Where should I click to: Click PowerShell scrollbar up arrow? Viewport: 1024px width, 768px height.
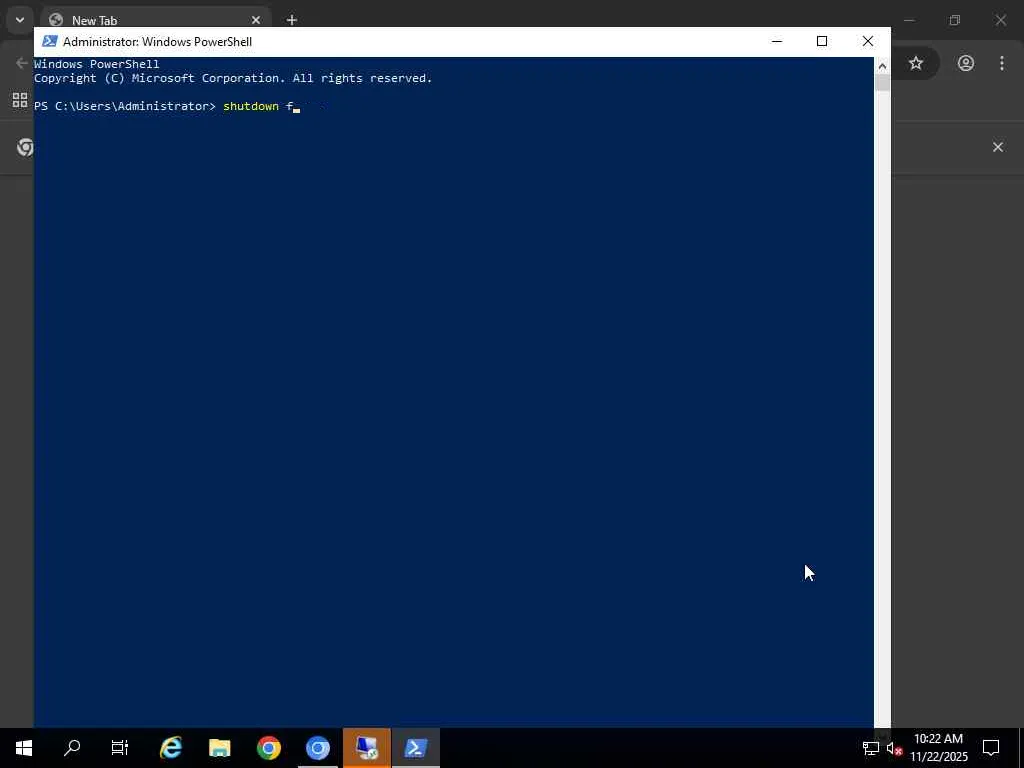point(882,66)
